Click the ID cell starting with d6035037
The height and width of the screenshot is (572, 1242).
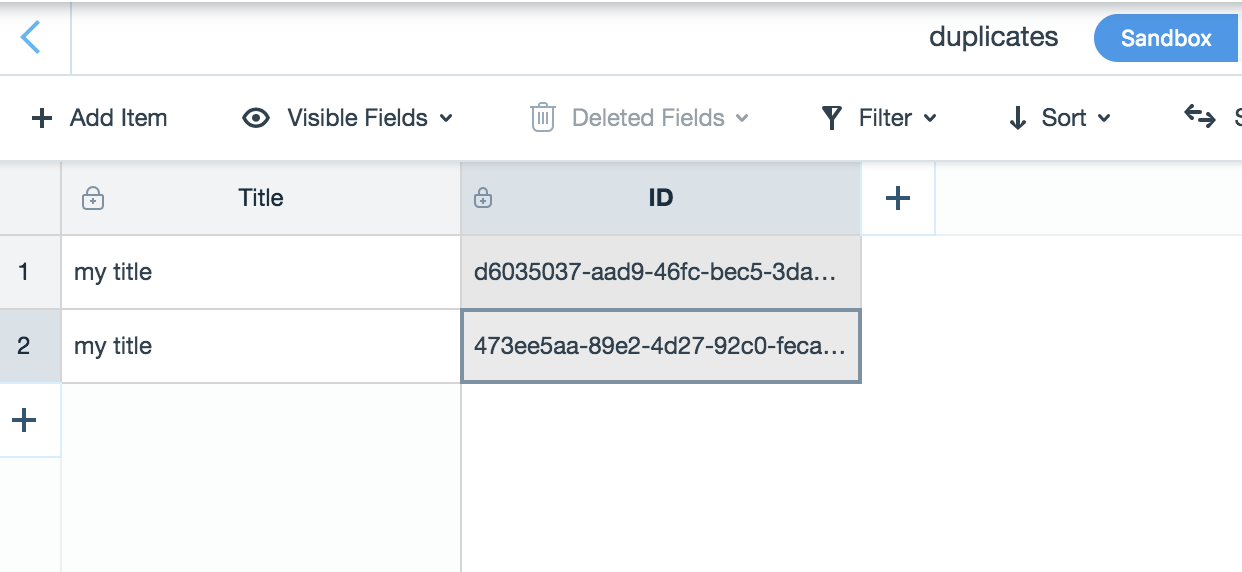pos(660,272)
